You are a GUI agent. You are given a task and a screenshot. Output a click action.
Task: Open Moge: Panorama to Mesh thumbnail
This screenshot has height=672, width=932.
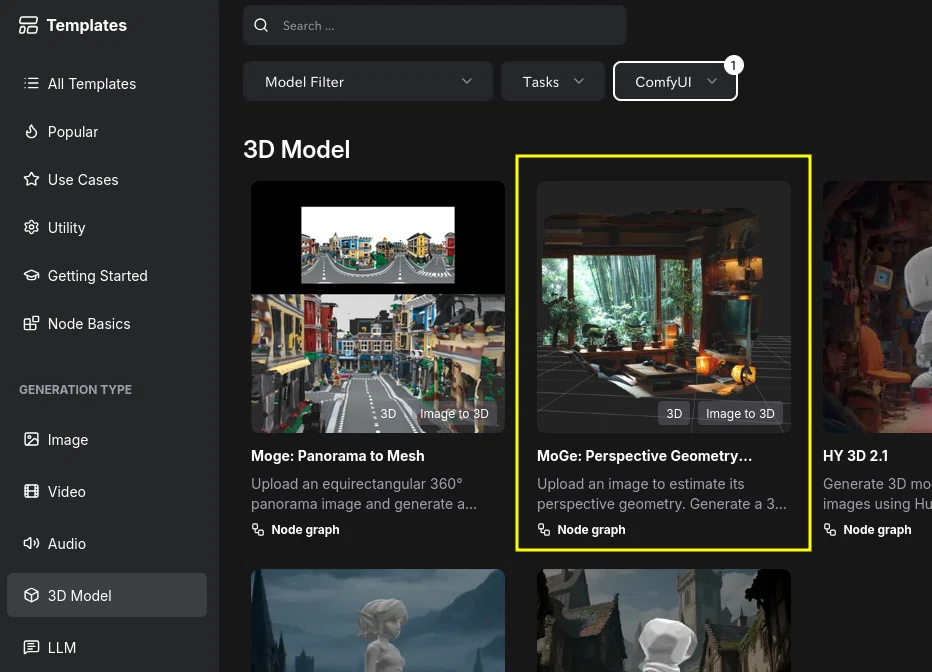pos(378,307)
